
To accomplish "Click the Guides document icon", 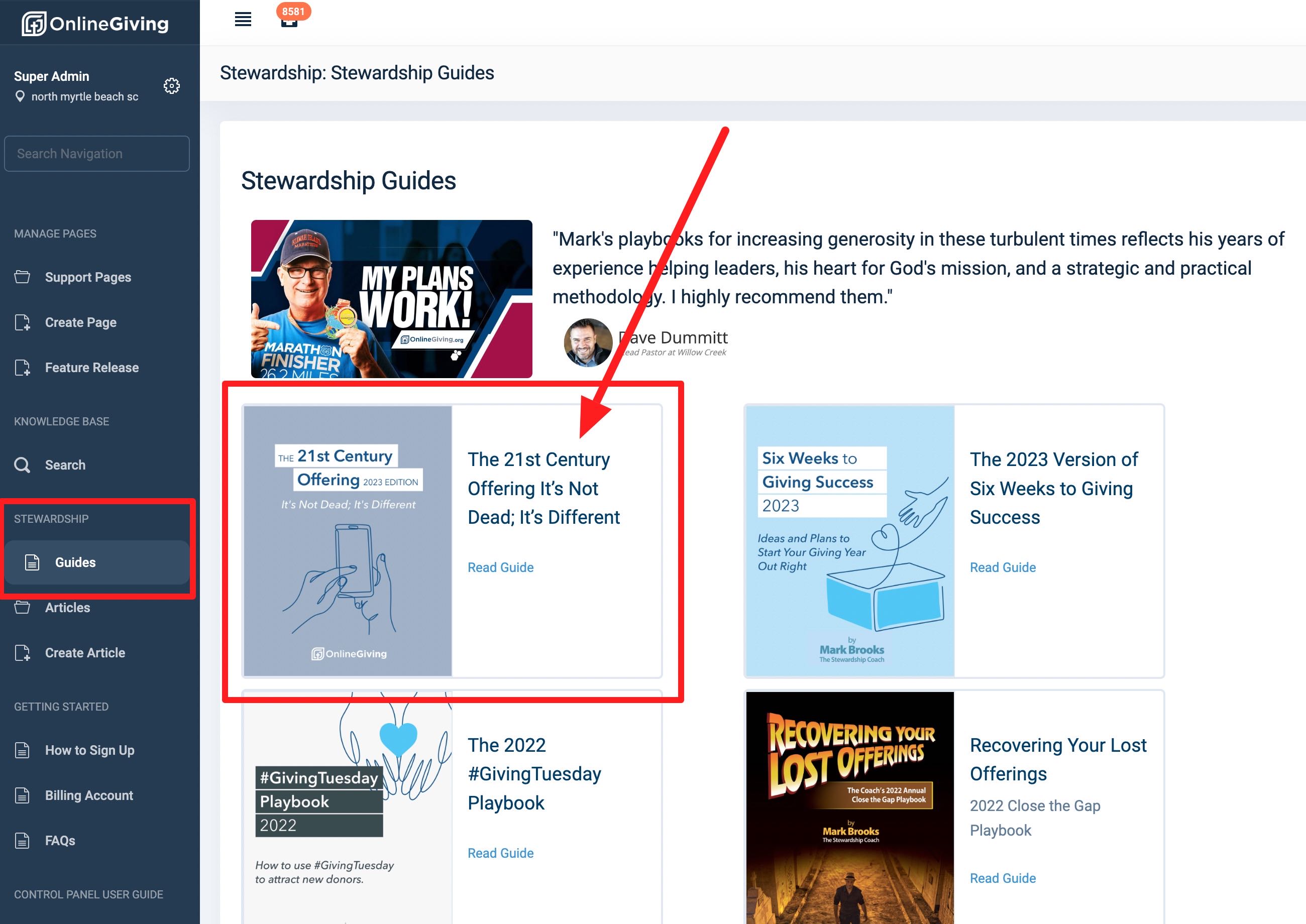I will (x=33, y=562).
